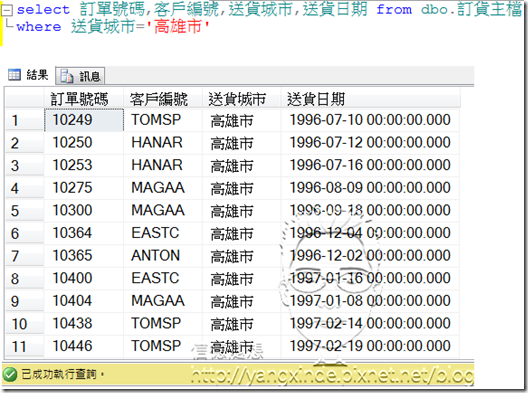Click TOMSP cell in row 1
Viewport: 528px width, 393px height.
click(163, 120)
